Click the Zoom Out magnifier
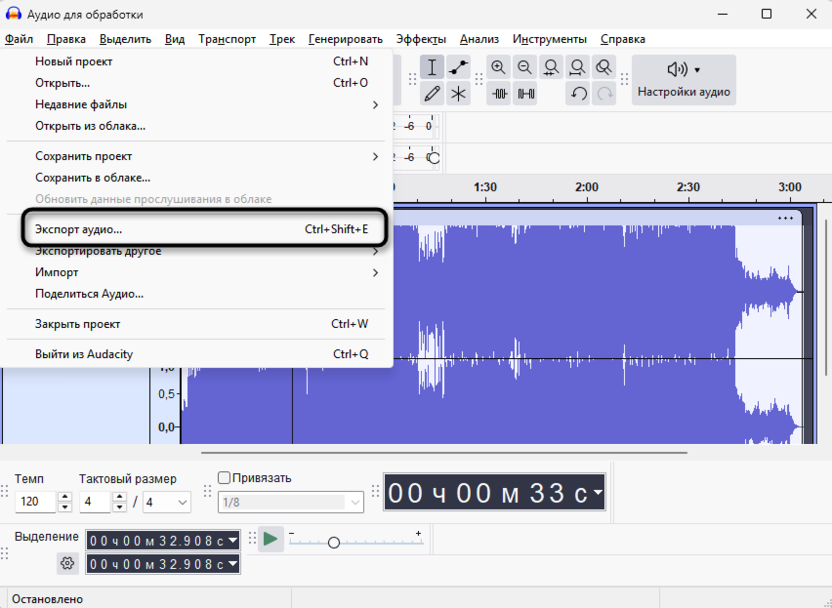Image resolution: width=832 pixels, height=608 pixels. [525, 66]
